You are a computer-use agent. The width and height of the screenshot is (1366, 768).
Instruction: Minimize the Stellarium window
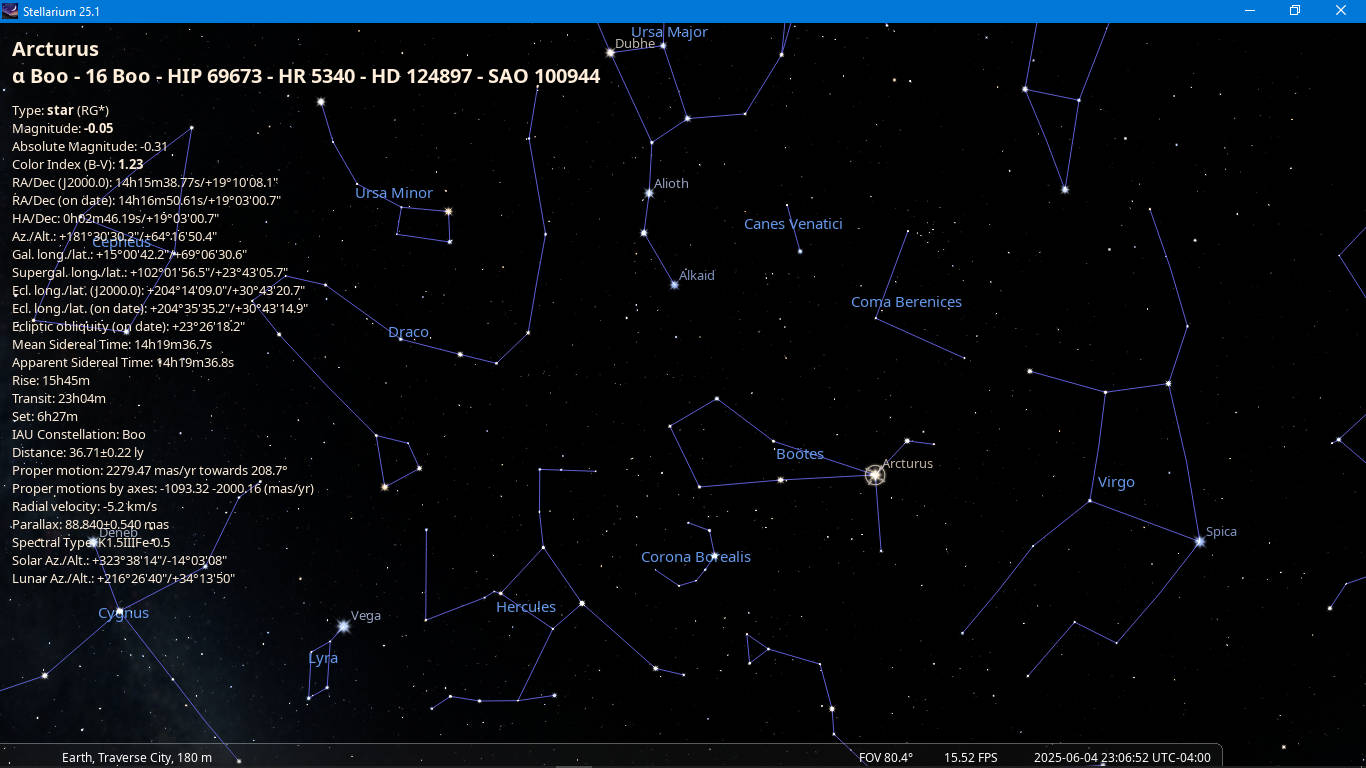pos(1250,11)
